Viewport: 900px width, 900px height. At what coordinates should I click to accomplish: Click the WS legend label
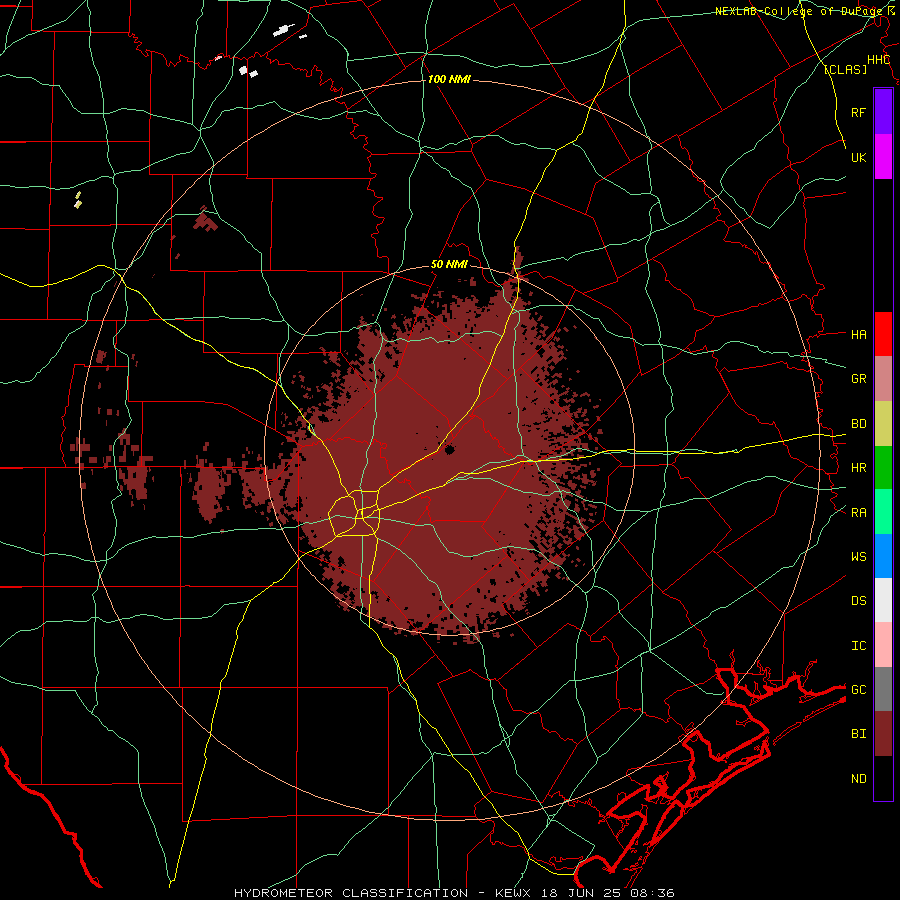tap(858, 557)
